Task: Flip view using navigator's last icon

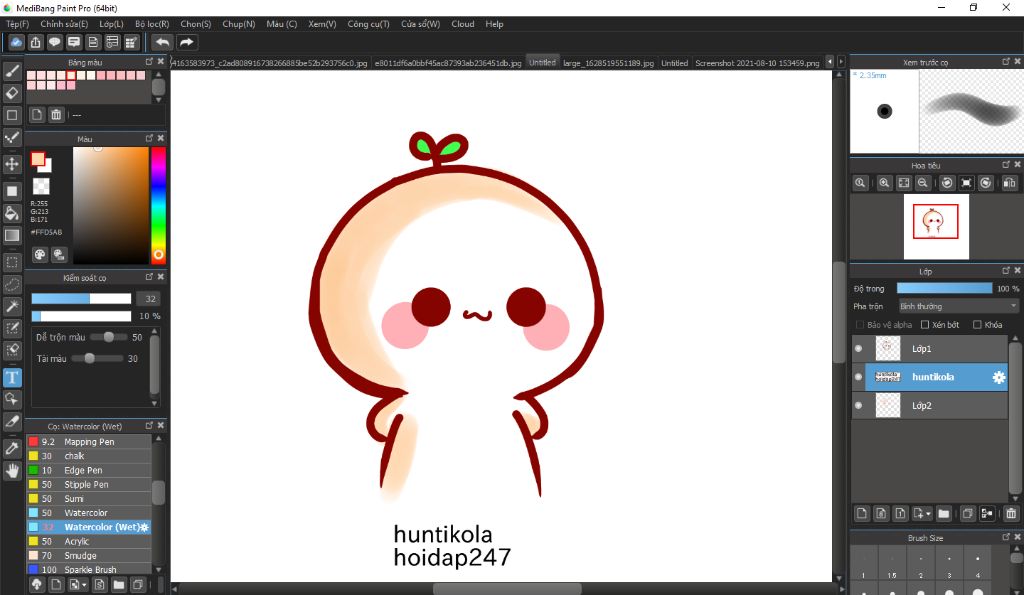Action: tap(1009, 183)
